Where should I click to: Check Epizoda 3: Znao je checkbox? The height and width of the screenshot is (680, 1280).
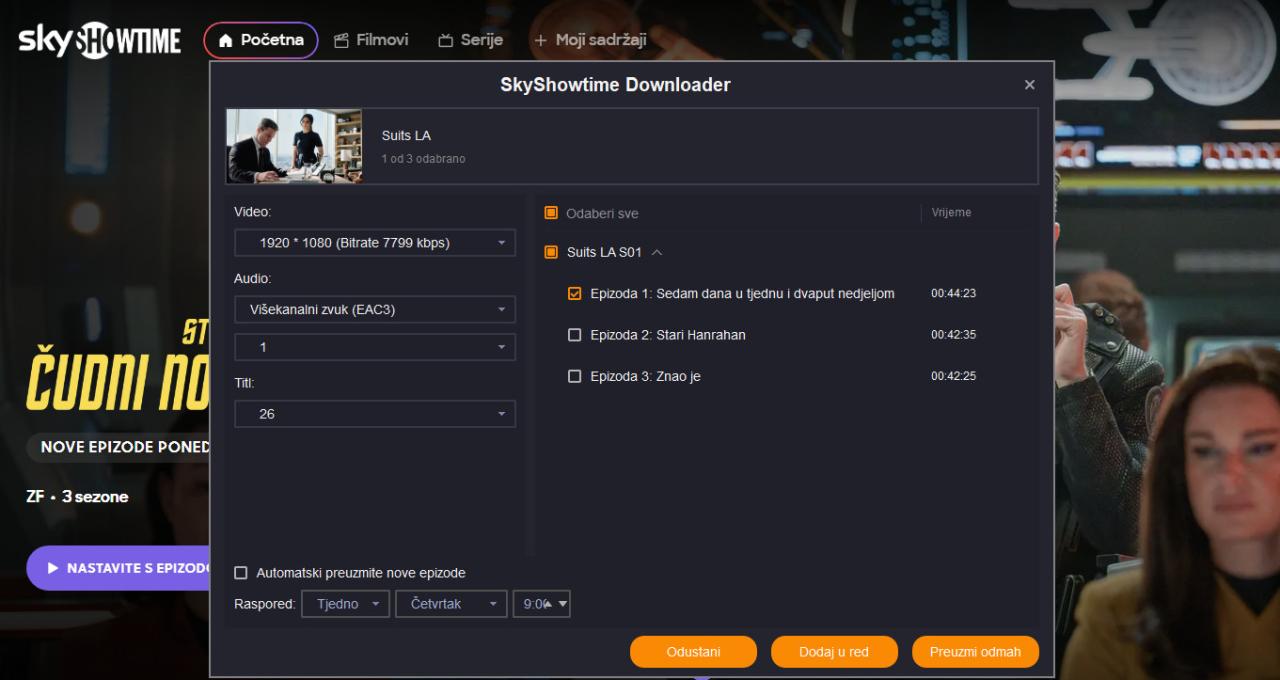[574, 376]
